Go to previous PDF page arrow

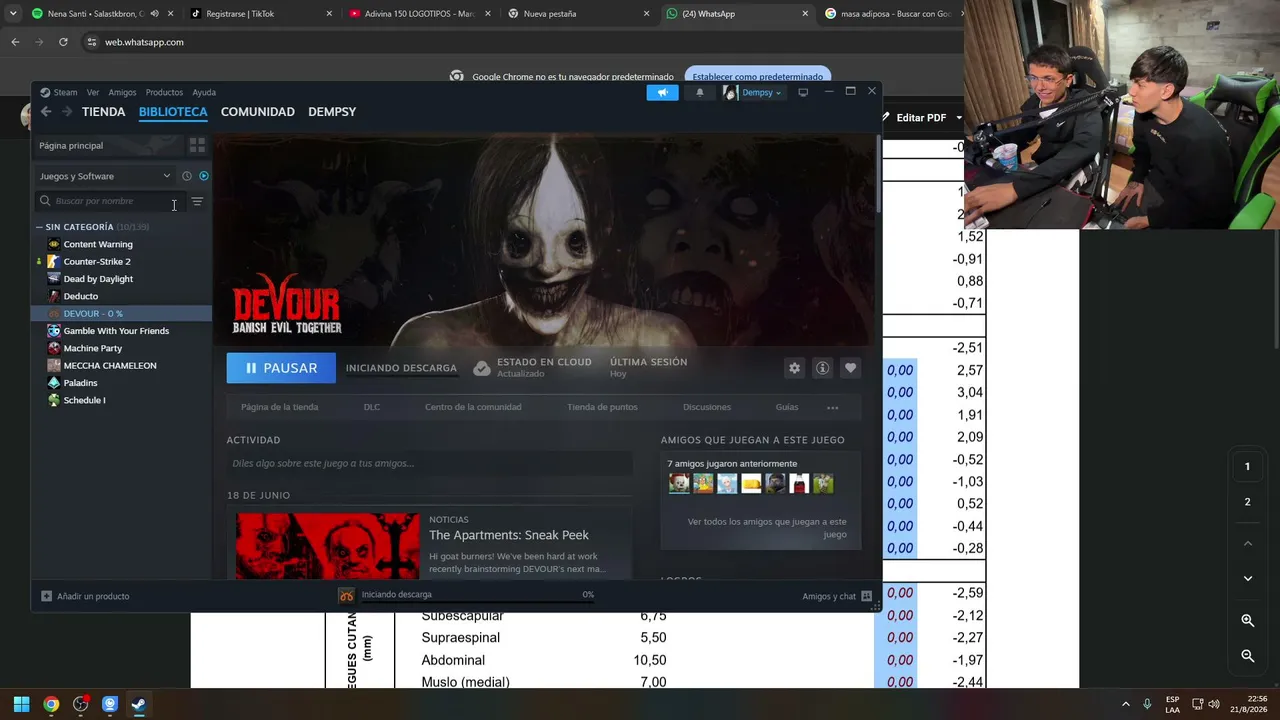click(1247, 544)
